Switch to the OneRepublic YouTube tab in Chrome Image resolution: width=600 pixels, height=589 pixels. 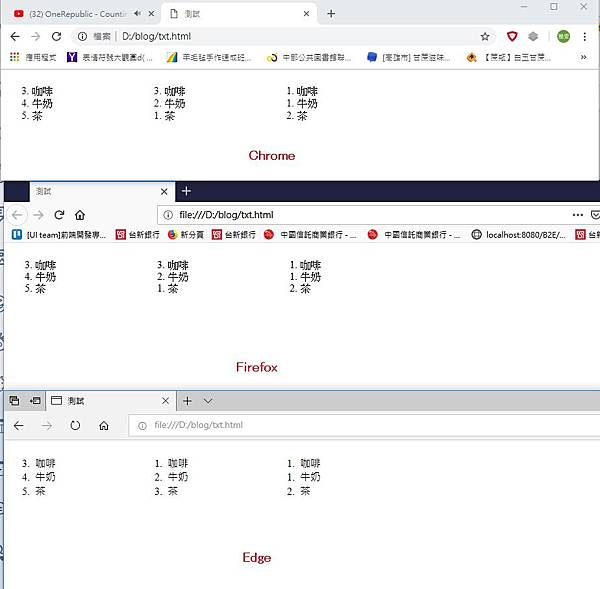coord(78,14)
